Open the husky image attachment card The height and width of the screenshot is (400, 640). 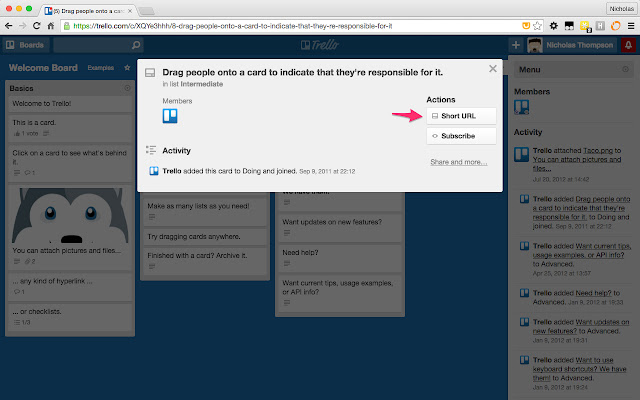tap(70, 227)
